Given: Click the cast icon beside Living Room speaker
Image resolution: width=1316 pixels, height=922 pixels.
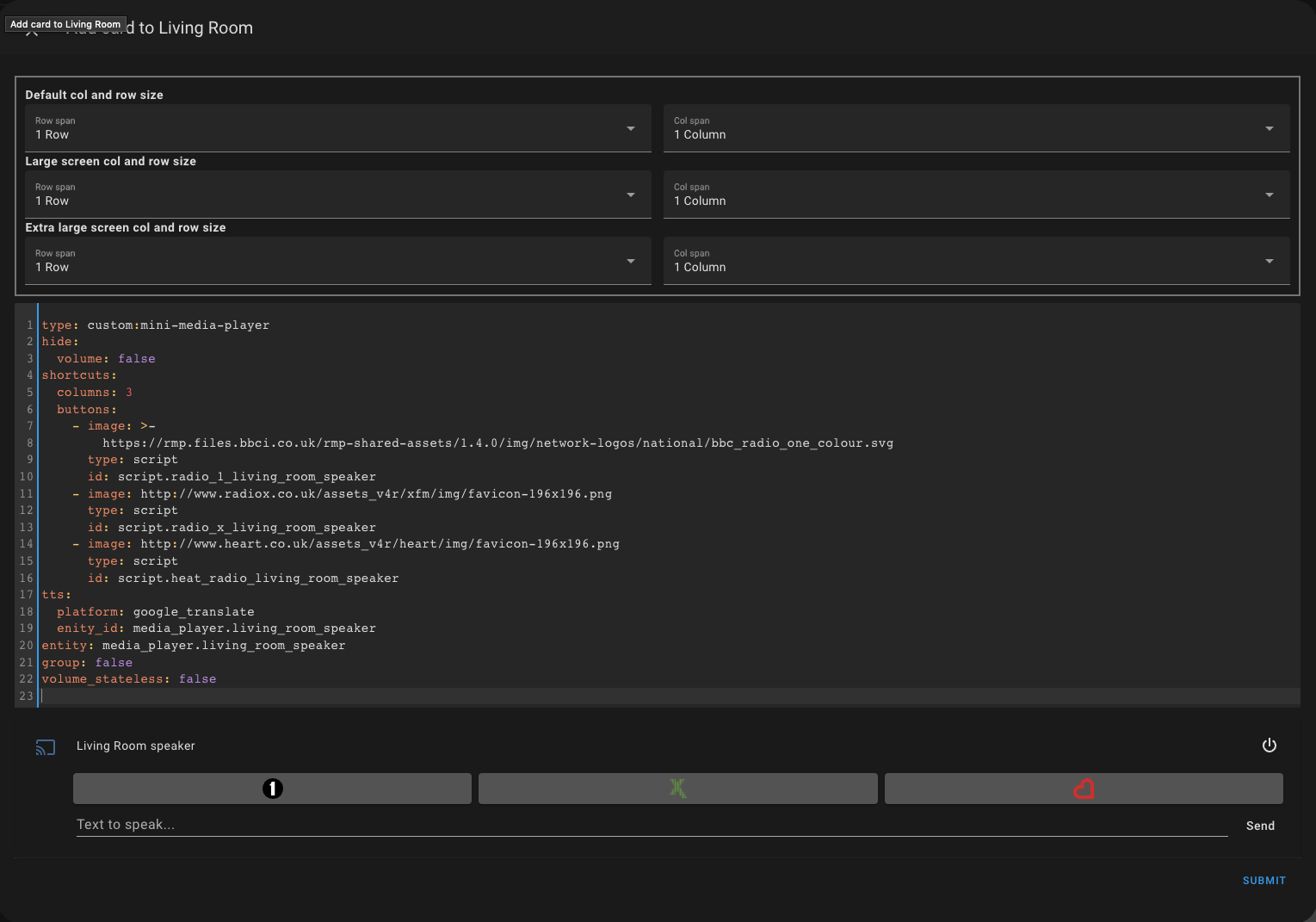Looking at the screenshot, I should (x=46, y=746).
